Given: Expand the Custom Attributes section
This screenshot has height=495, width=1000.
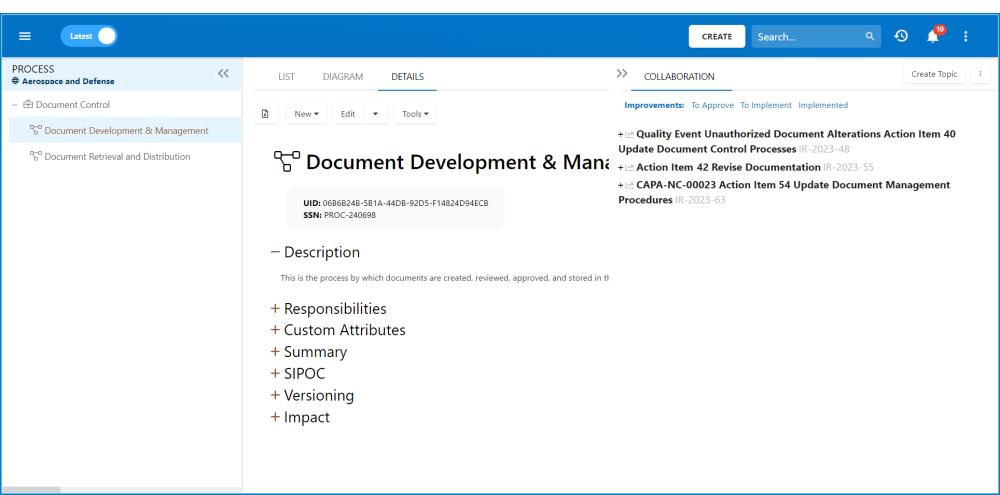Looking at the screenshot, I should click(275, 330).
